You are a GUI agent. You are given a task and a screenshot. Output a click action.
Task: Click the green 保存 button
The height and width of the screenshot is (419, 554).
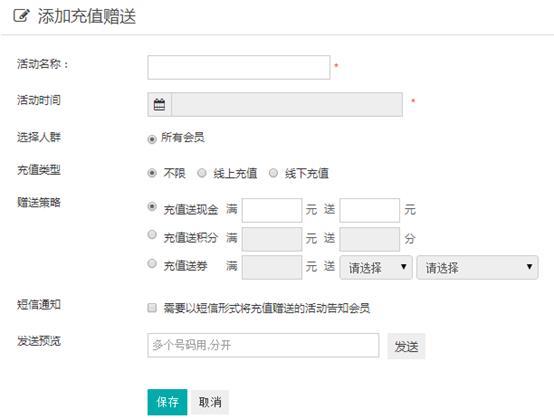click(x=167, y=402)
